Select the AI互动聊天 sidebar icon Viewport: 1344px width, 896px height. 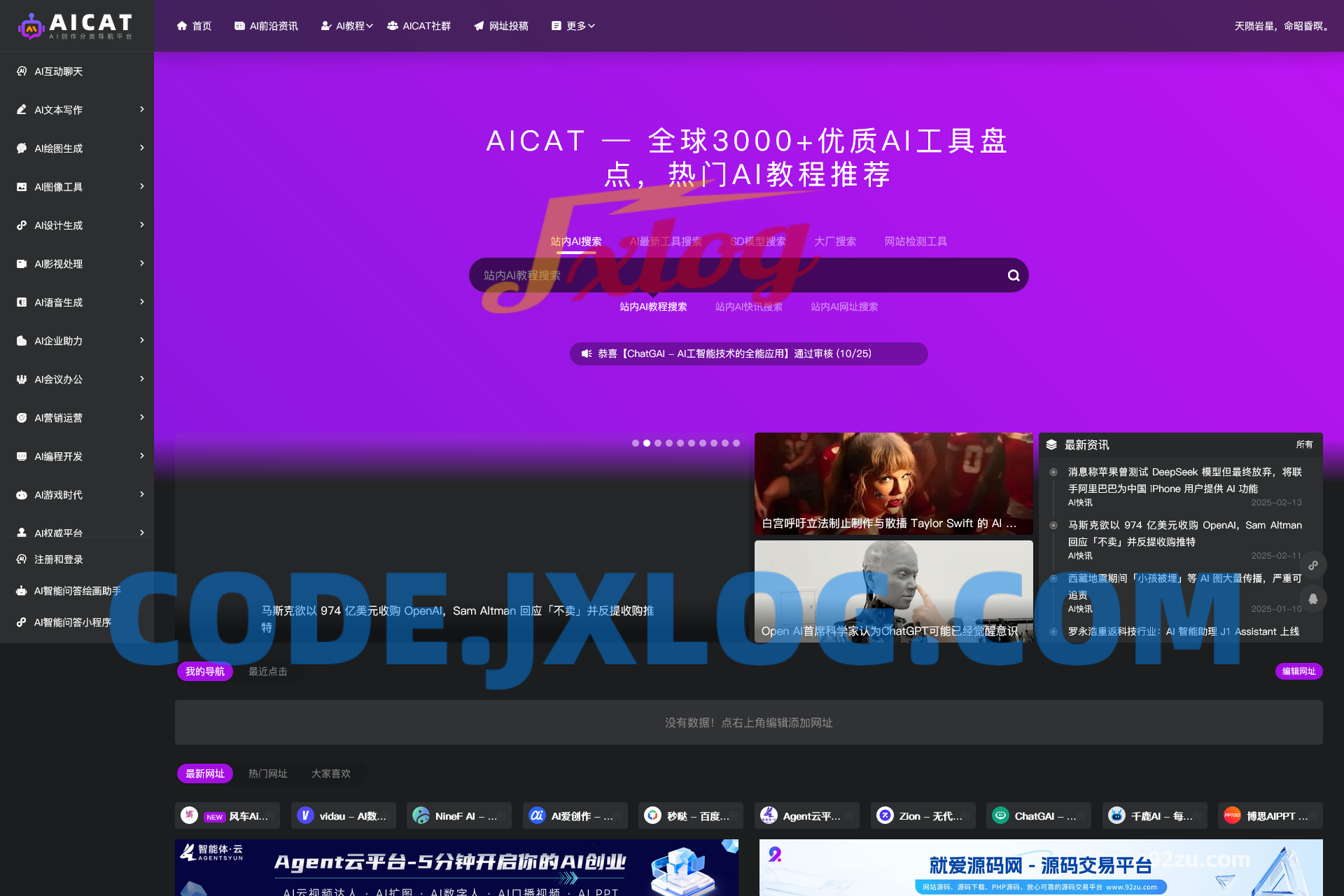pos(23,71)
